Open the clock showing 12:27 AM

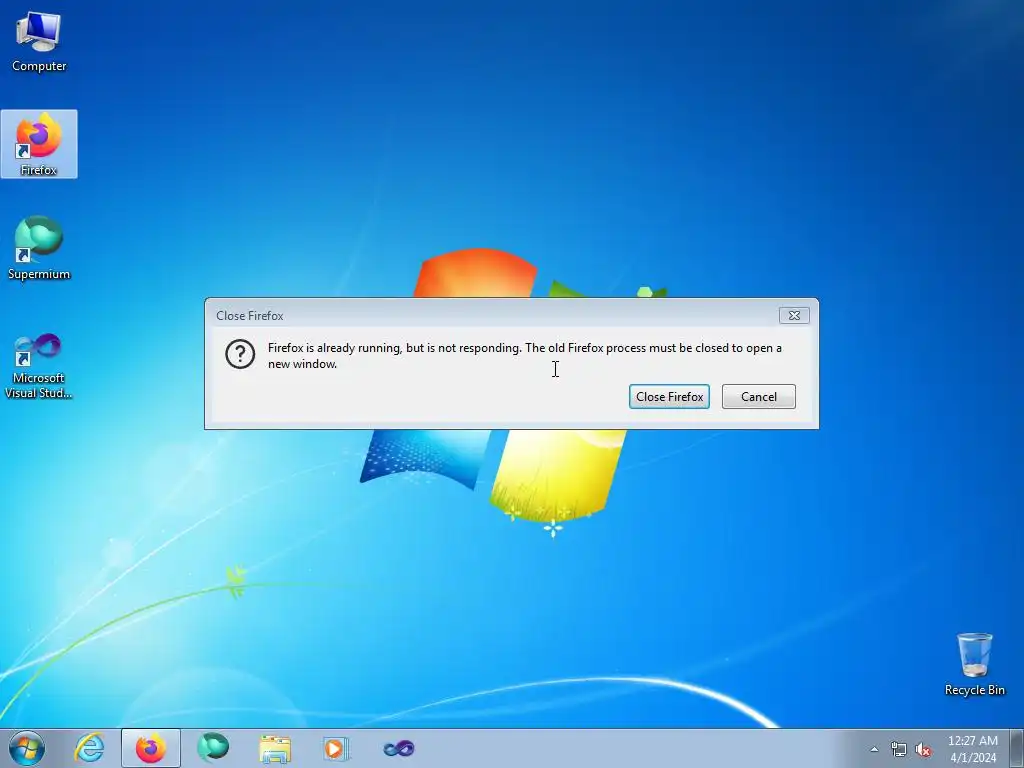pos(972,749)
